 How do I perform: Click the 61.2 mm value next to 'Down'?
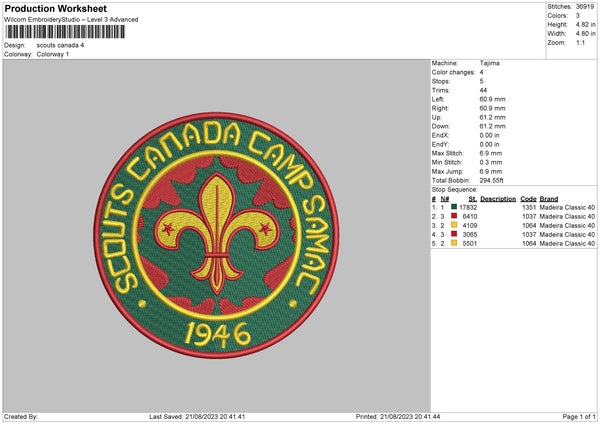pyautogui.click(x=492, y=126)
